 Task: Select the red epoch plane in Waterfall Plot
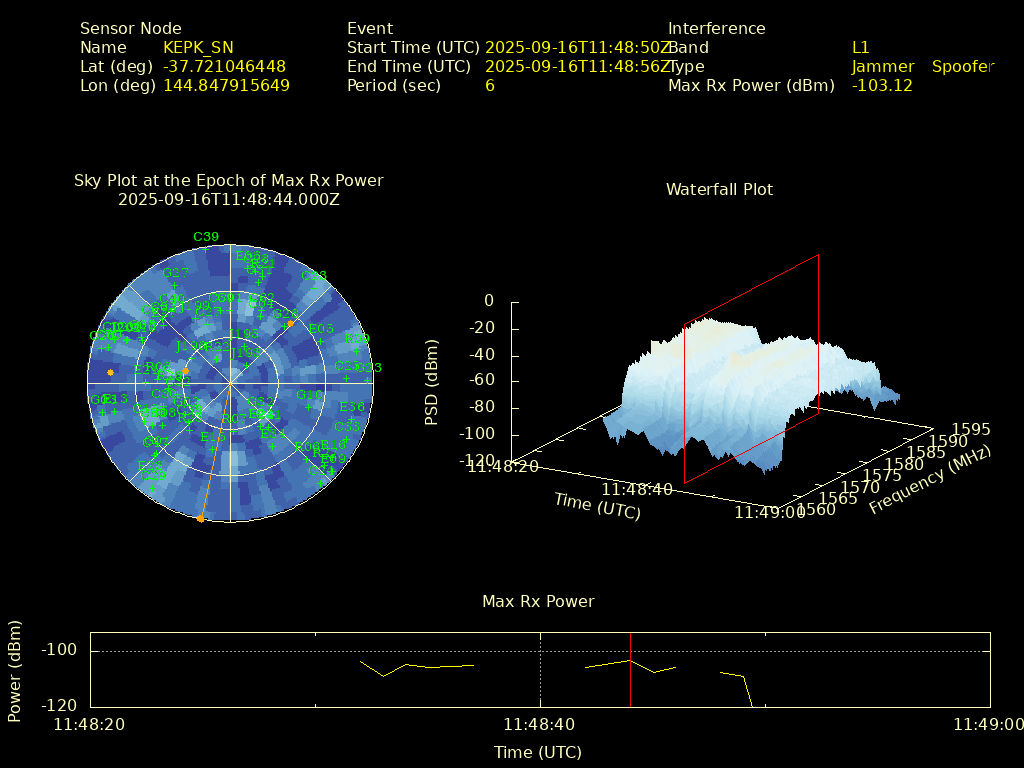coord(750,370)
